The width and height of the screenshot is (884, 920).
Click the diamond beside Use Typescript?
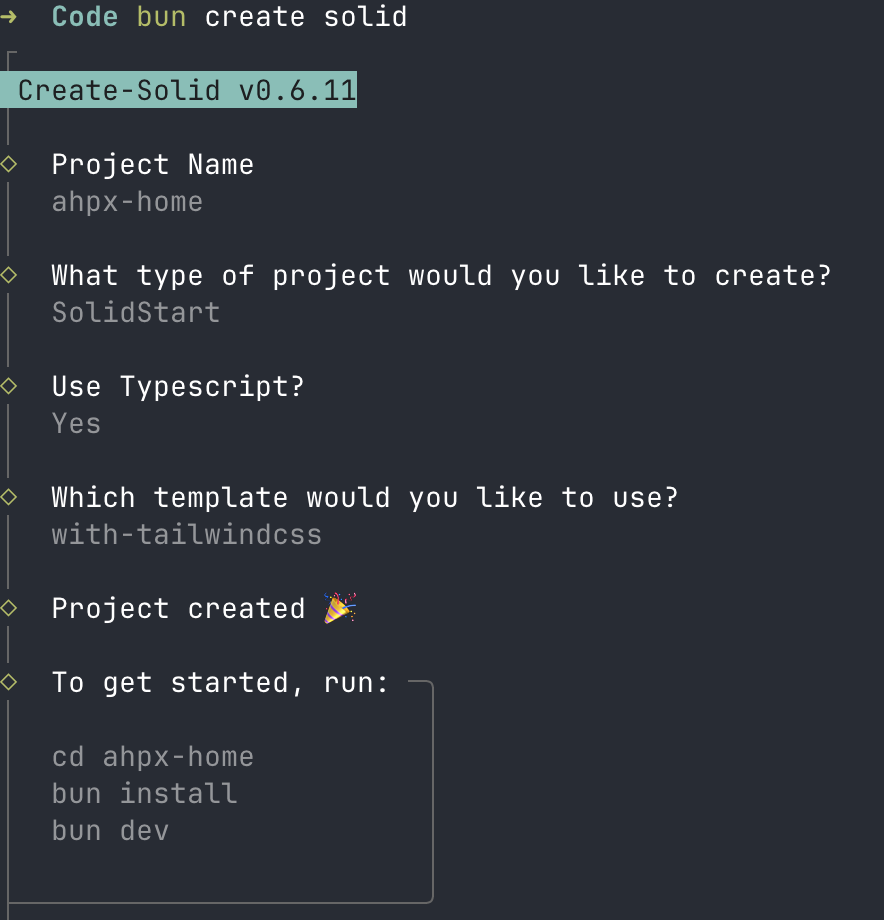click(x=9, y=386)
